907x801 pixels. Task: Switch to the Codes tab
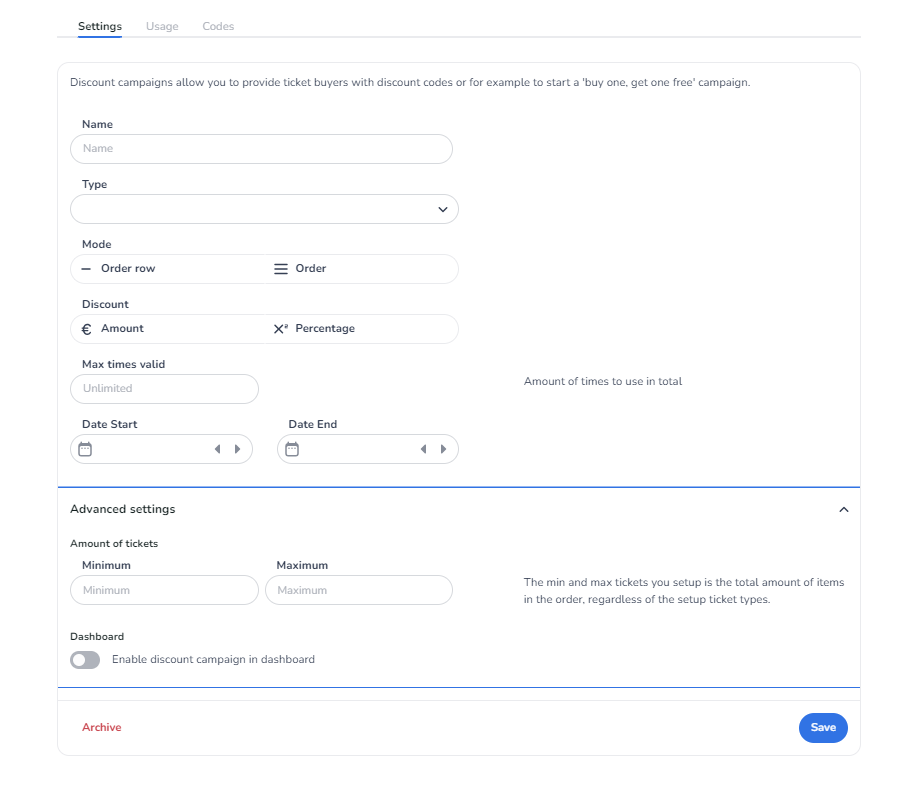click(x=218, y=26)
